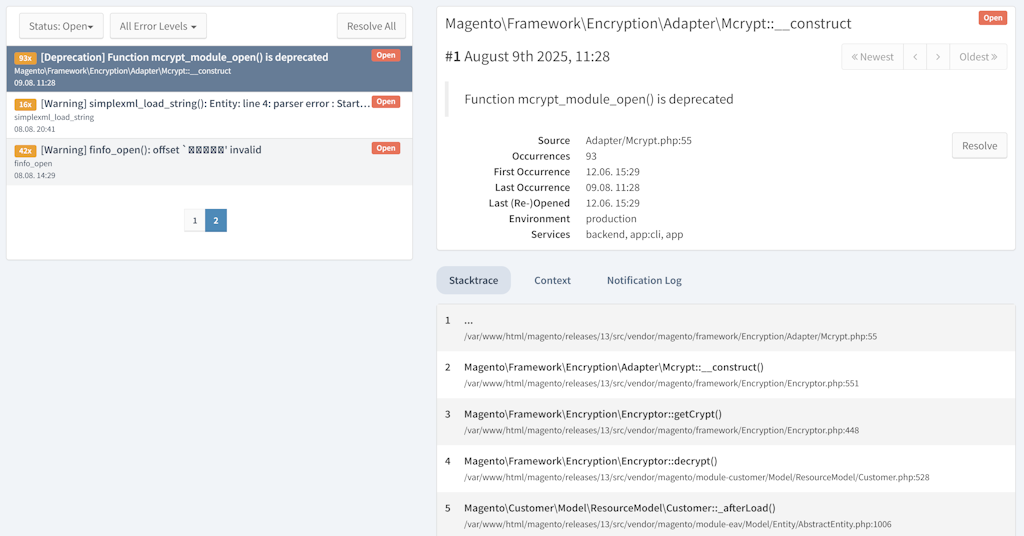Screen dimensions: 1024x536
Task: Click the Resolve All button
Action: pos(371,26)
